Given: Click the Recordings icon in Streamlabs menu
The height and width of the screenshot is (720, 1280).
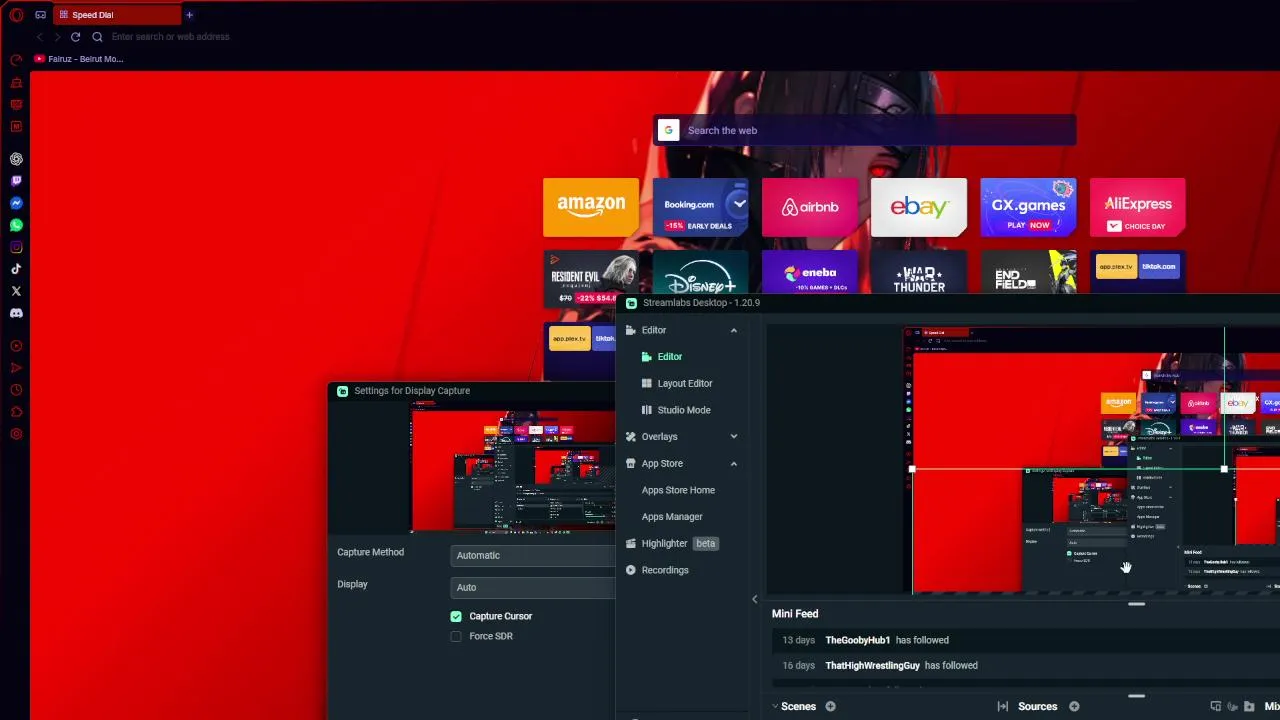Looking at the screenshot, I should [631, 570].
